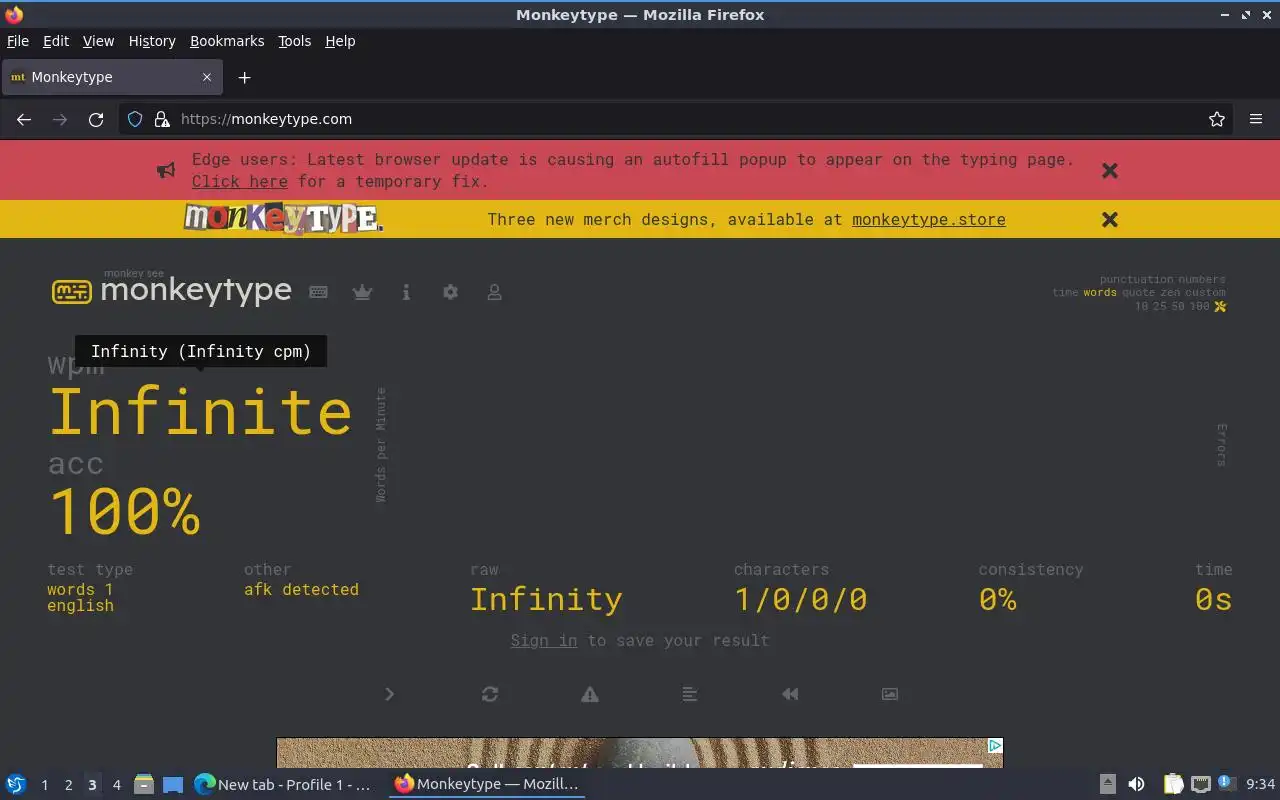This screenshot has width=1280, height=800.
Task: Click the Monkeytype logo icon
Action: pos(71,291)
